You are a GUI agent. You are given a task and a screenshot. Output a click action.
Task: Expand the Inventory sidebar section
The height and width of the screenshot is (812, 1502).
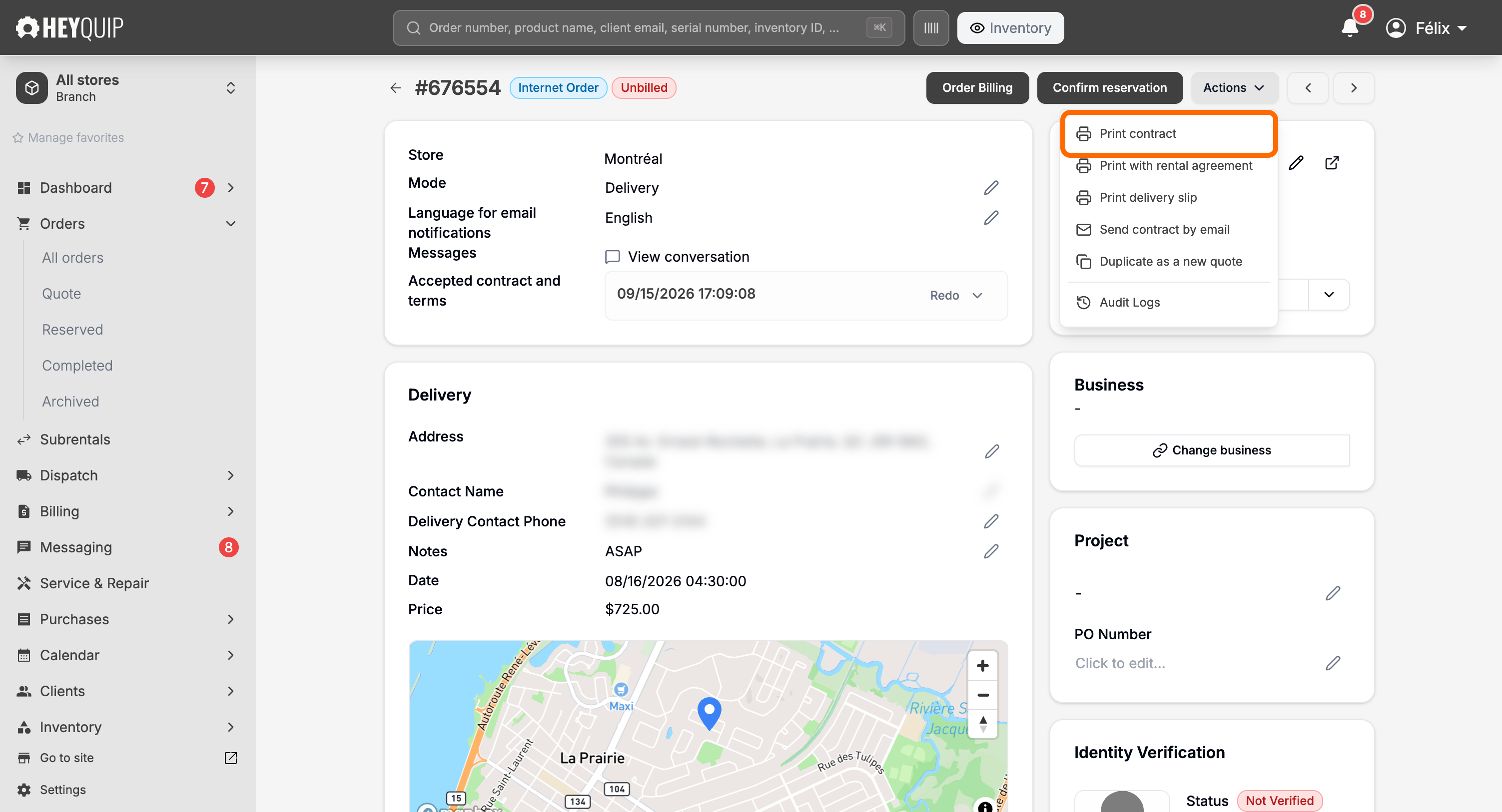pyautogui.click(x=231, y=727)
